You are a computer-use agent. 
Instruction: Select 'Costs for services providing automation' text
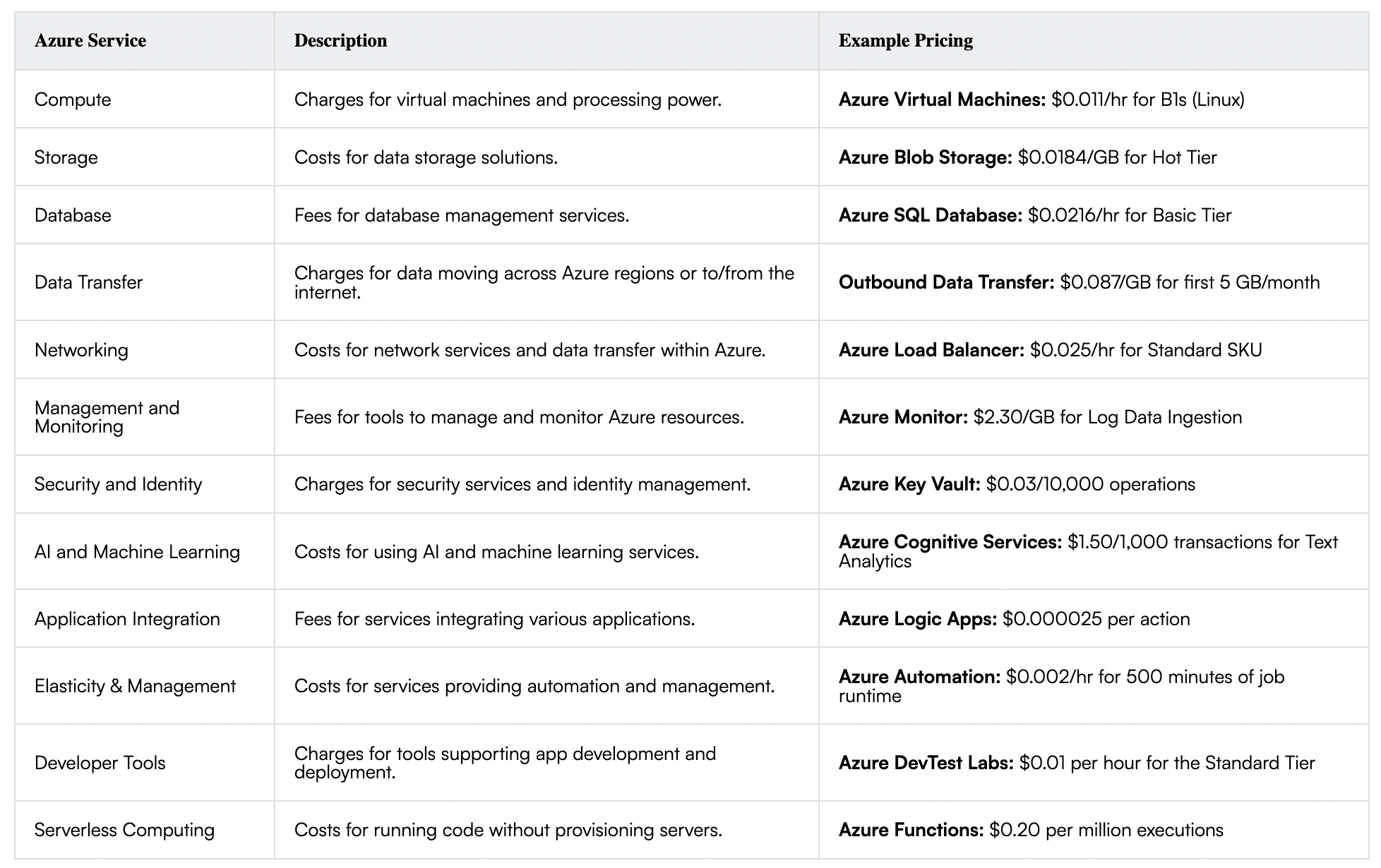(x=534, y=686)
